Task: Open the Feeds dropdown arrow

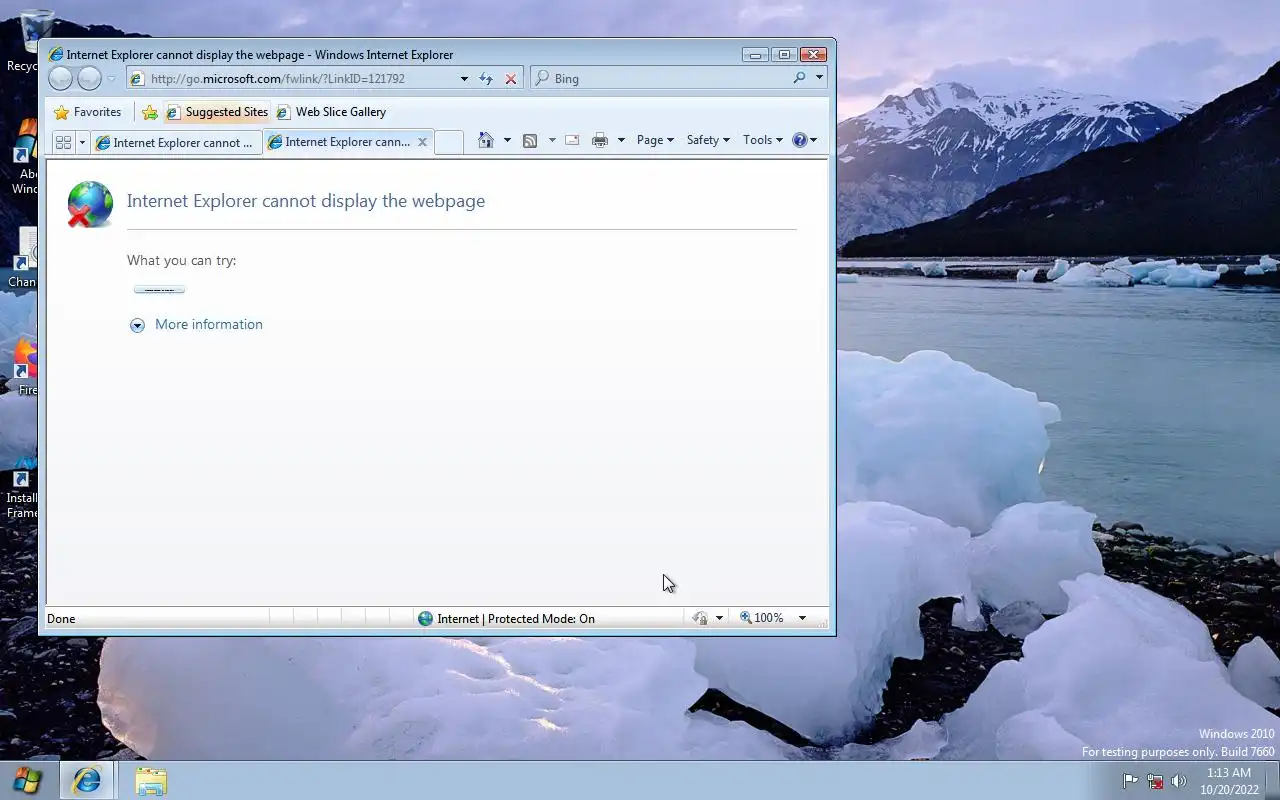Action: 551,140
